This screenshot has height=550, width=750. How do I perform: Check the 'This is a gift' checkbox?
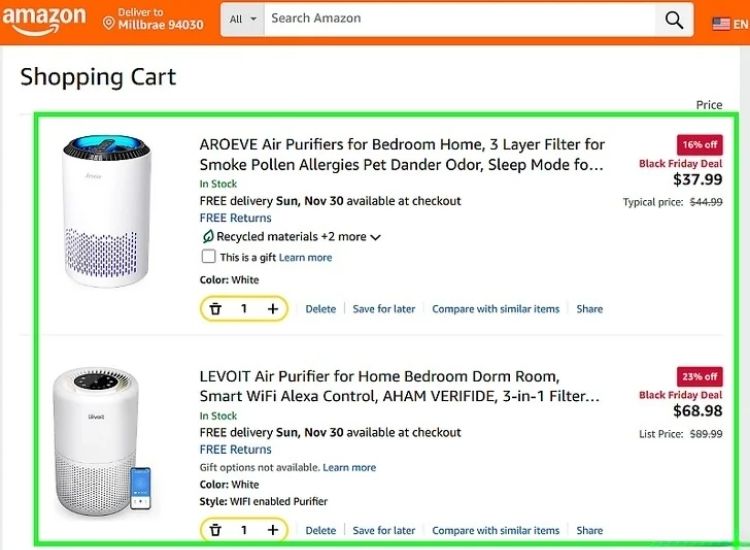[208, 257]
